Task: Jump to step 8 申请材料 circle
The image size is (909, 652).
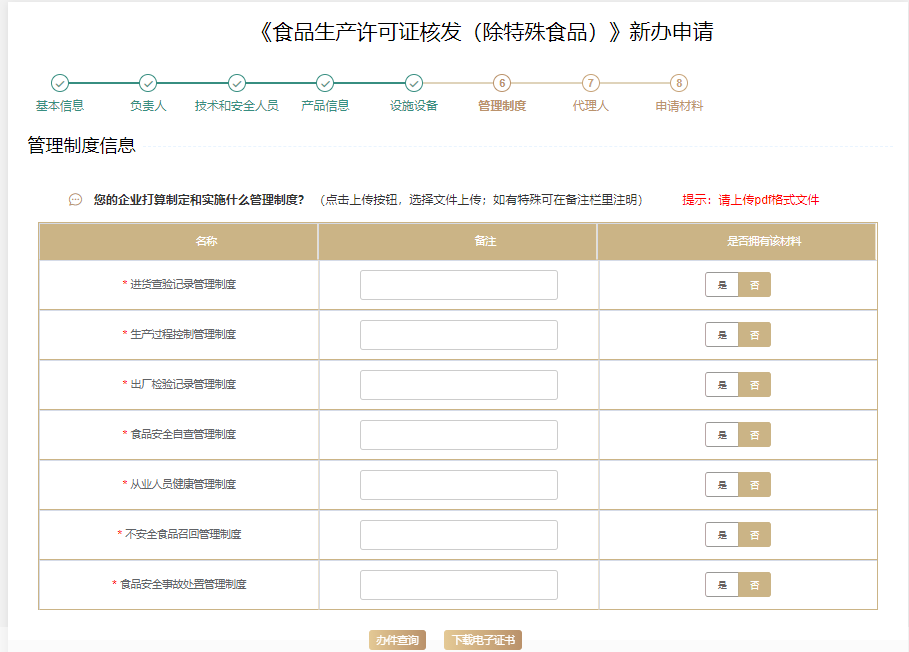Action: click(x=679, y=83)
